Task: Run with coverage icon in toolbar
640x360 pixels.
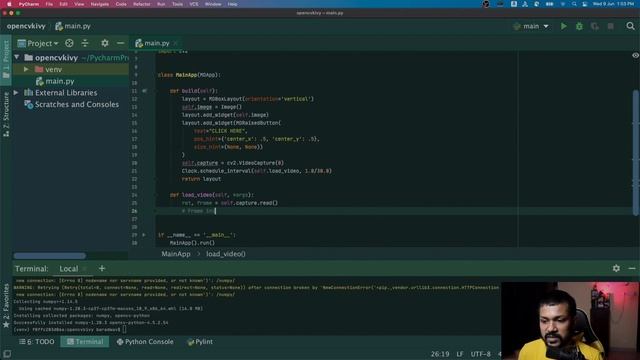Action: [595, 27]
